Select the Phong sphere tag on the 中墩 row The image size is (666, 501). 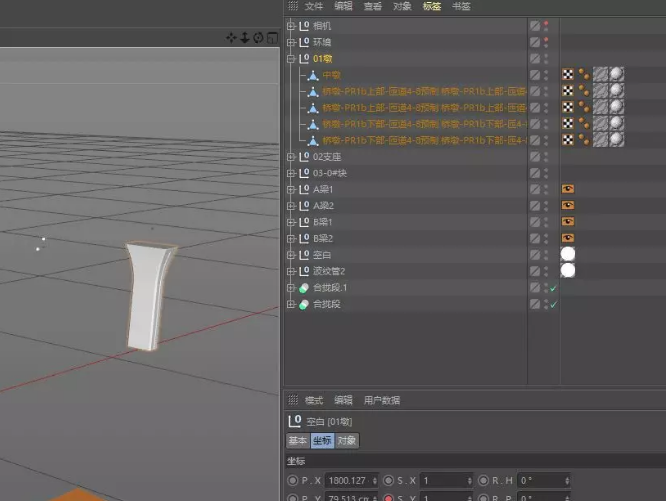click(x=617, y=74)
